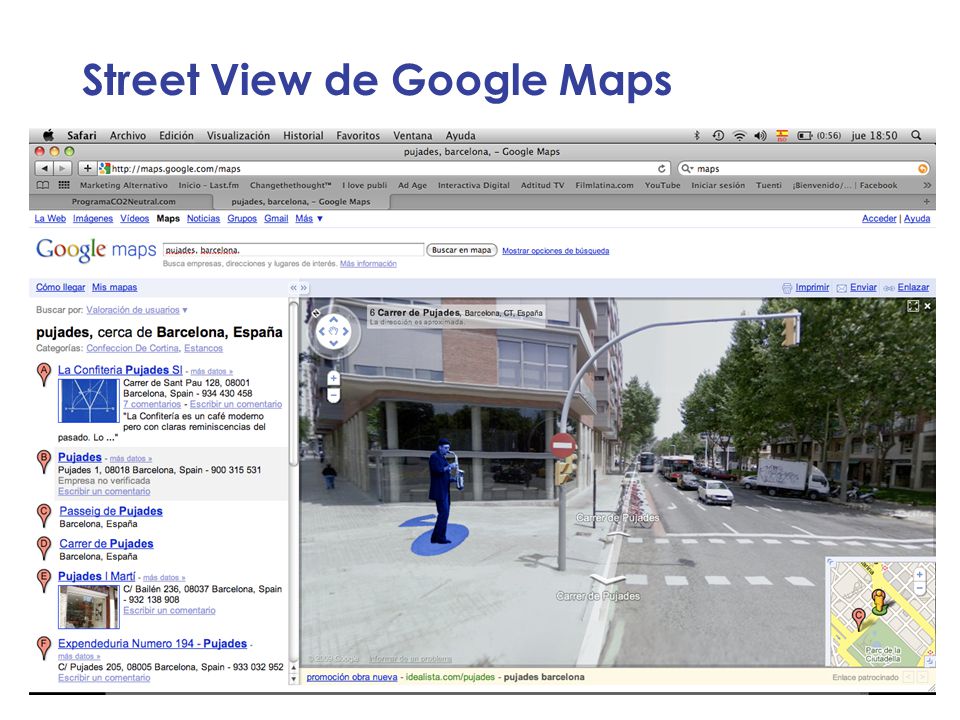Click Mostrar opciones de búsqueda
The width and height of the screenshot is (960, 720).
[x=555, y=250]
